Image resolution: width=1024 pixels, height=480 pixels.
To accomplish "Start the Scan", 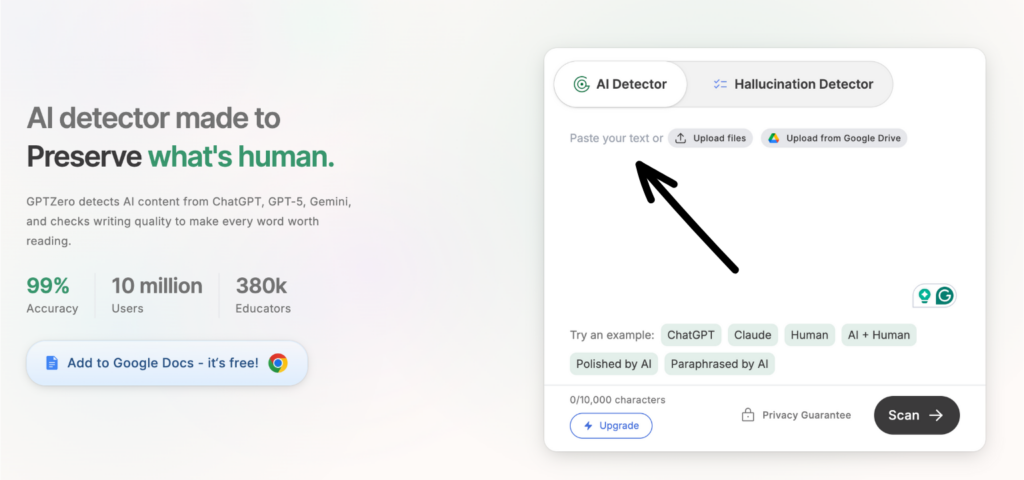I will (x=916, y=415).
